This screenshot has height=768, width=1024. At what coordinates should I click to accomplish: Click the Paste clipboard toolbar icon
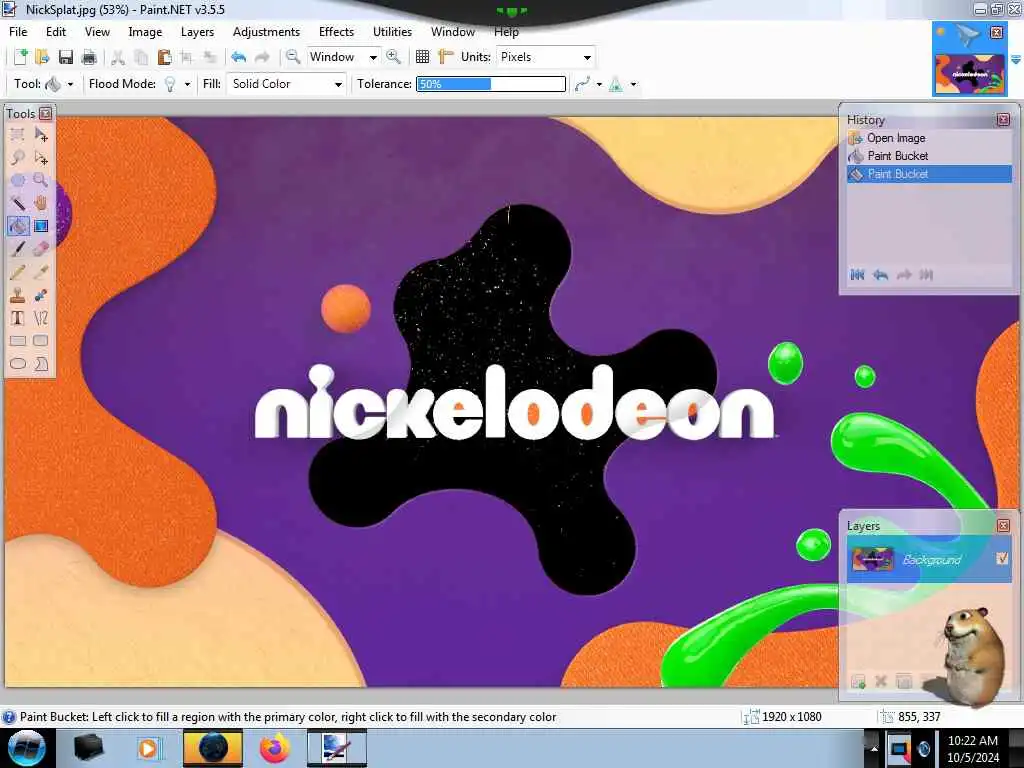165,57
